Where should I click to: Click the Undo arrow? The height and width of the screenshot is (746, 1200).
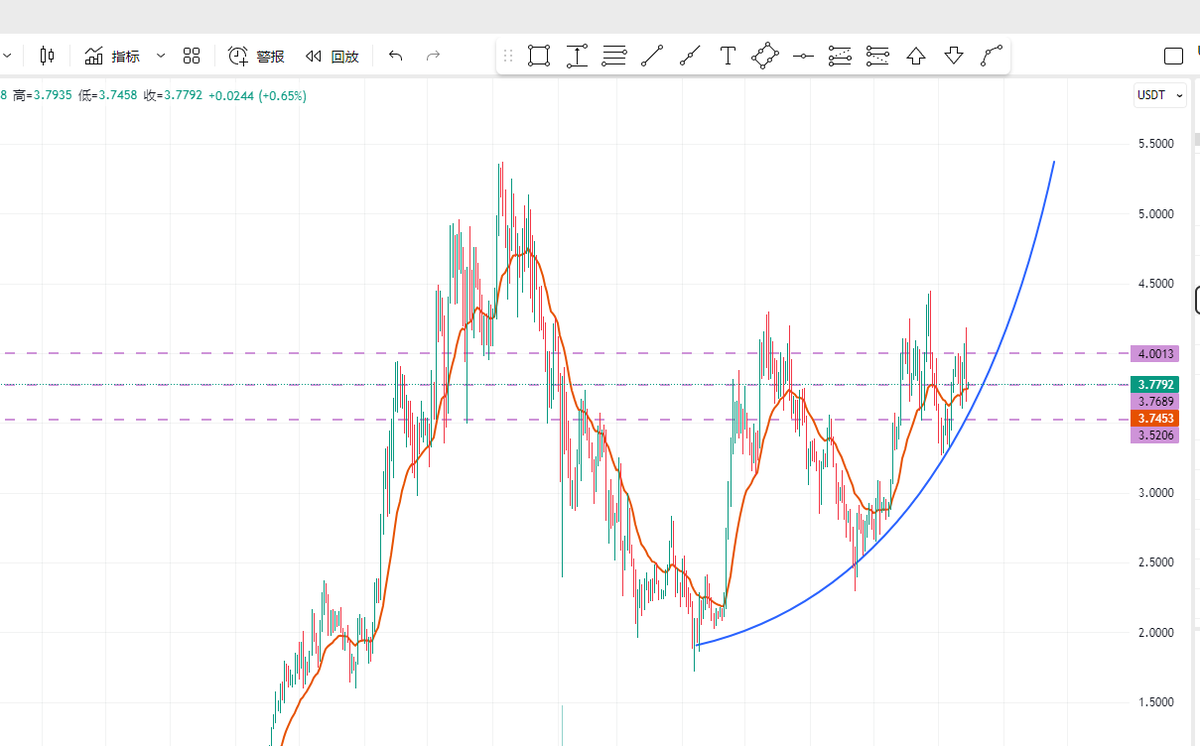point(395,56)
